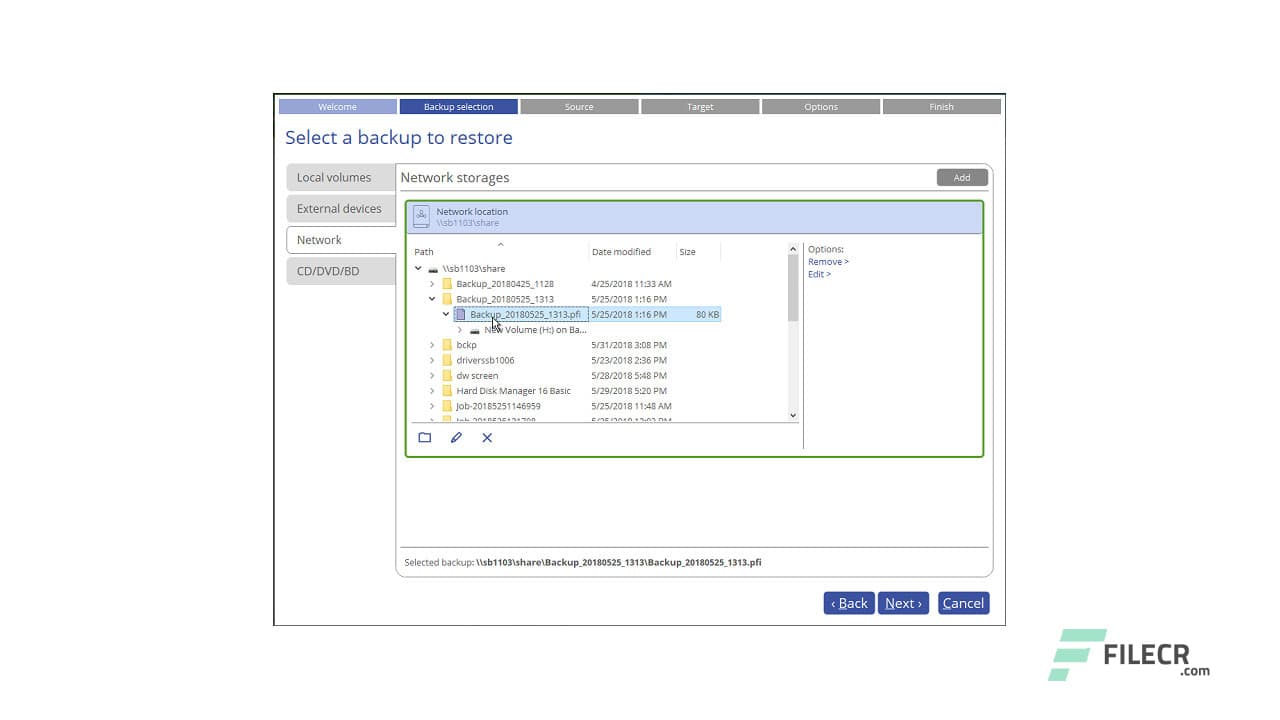
Task: Click the drive icon beside \\sb1103\share
Action: pyautogui.click(x=433, y=268)
